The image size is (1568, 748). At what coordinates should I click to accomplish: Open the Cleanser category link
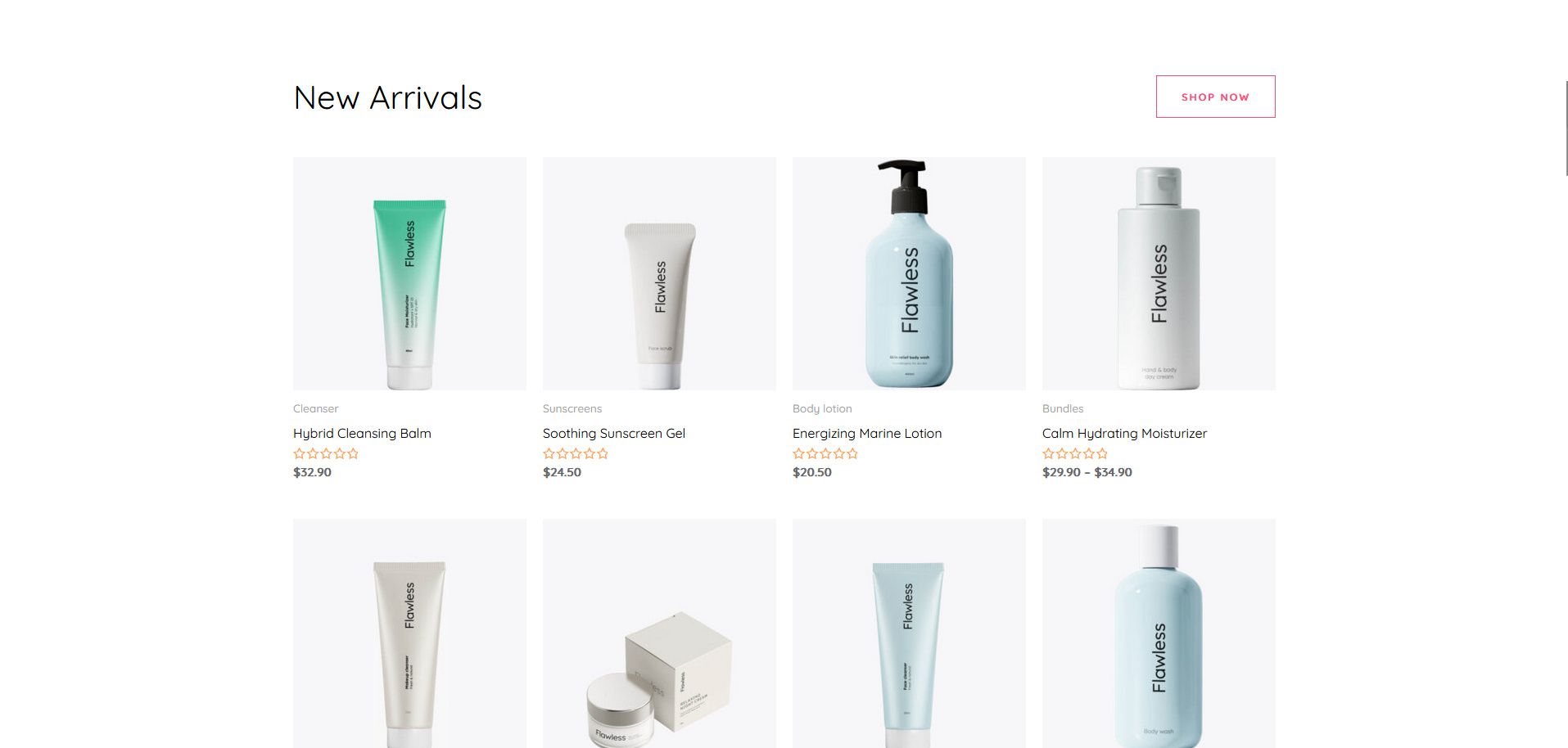[x=315, y=408]
